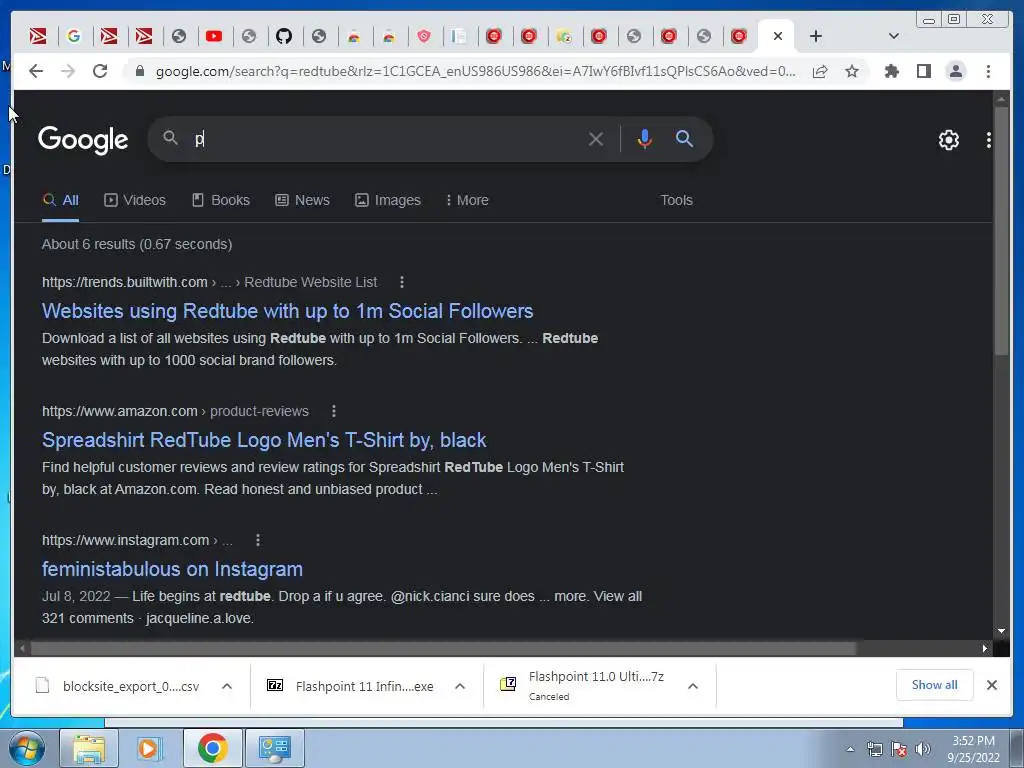Open Google apps three-dot menu

pyautogui.click(x=988, y=140)
